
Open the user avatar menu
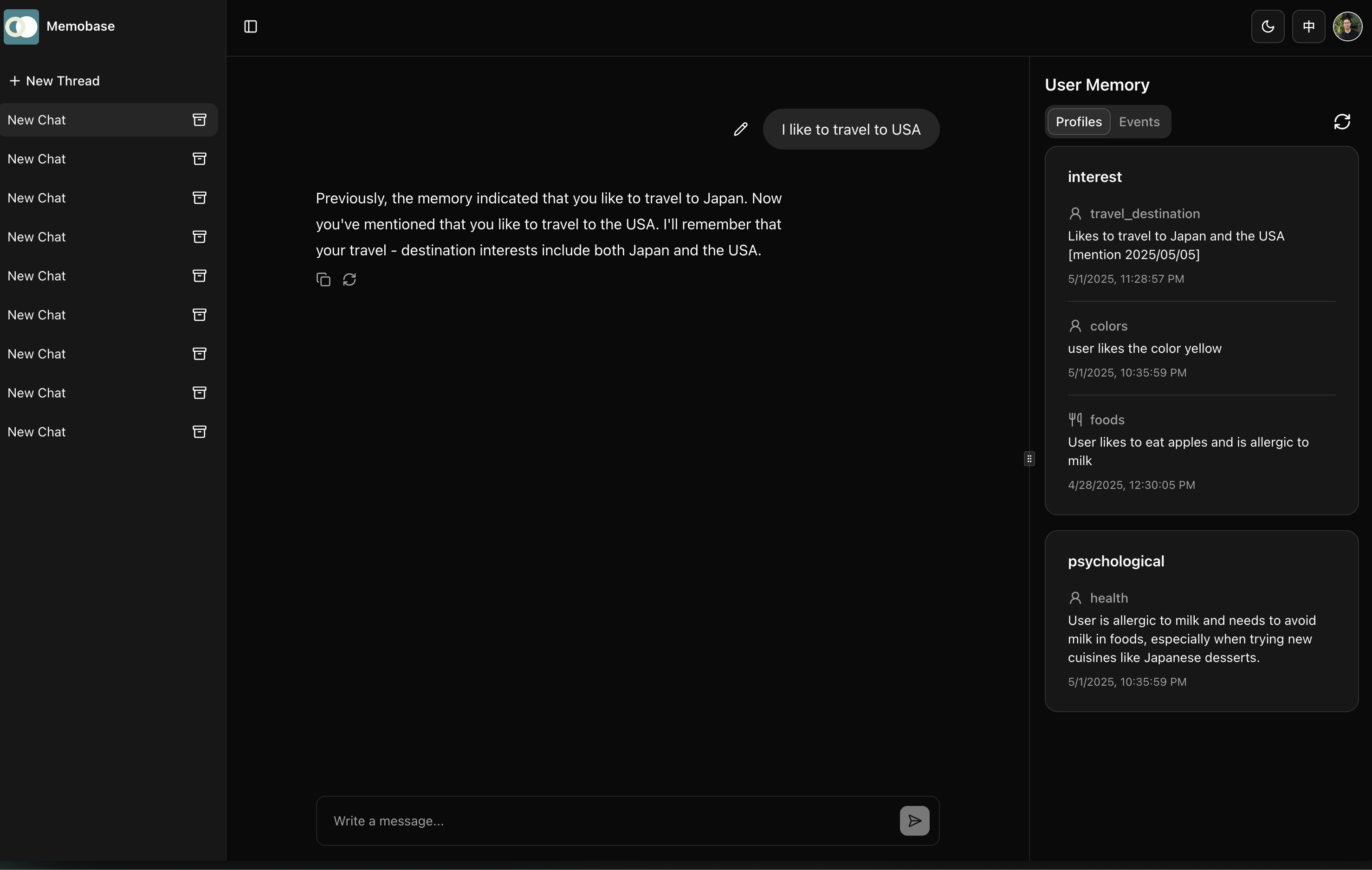click(1347, 27)
